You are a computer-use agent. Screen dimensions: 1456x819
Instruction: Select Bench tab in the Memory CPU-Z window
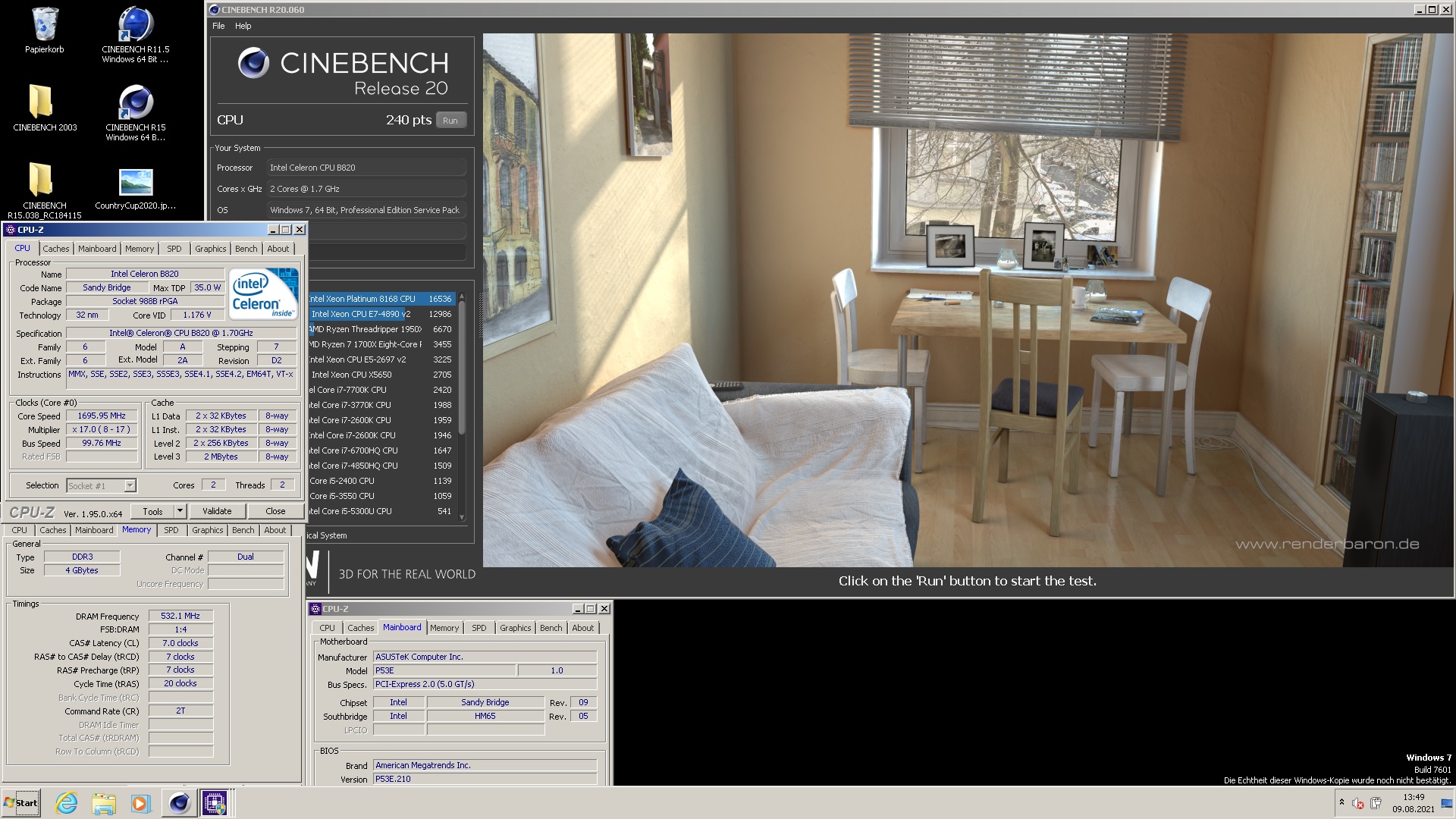pyautogui.click(x=243, y=530)
